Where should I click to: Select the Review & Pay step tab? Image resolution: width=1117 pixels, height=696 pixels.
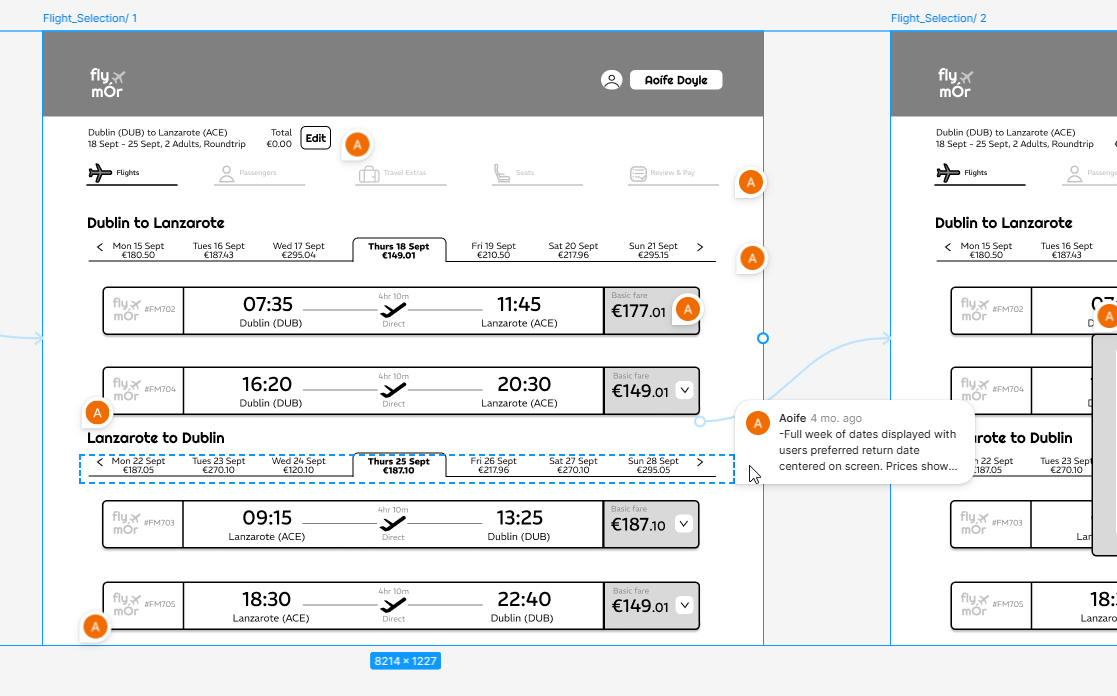coord(673,174)
